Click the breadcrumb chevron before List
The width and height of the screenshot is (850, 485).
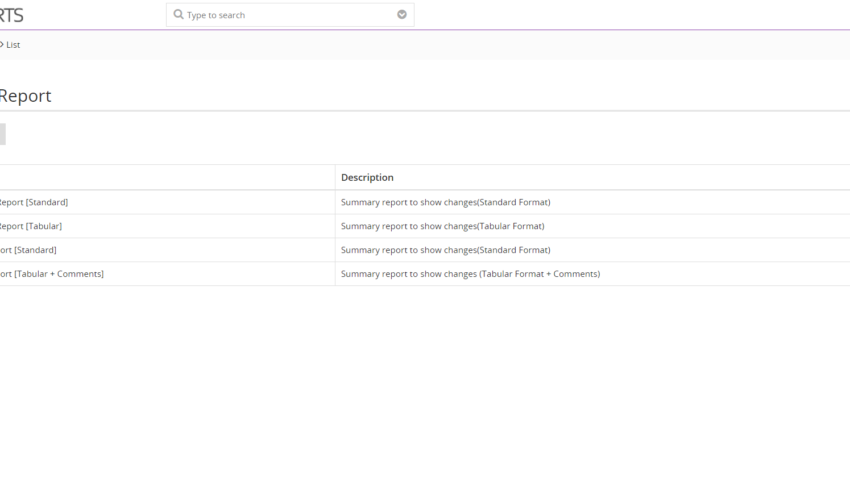[2, 44]
